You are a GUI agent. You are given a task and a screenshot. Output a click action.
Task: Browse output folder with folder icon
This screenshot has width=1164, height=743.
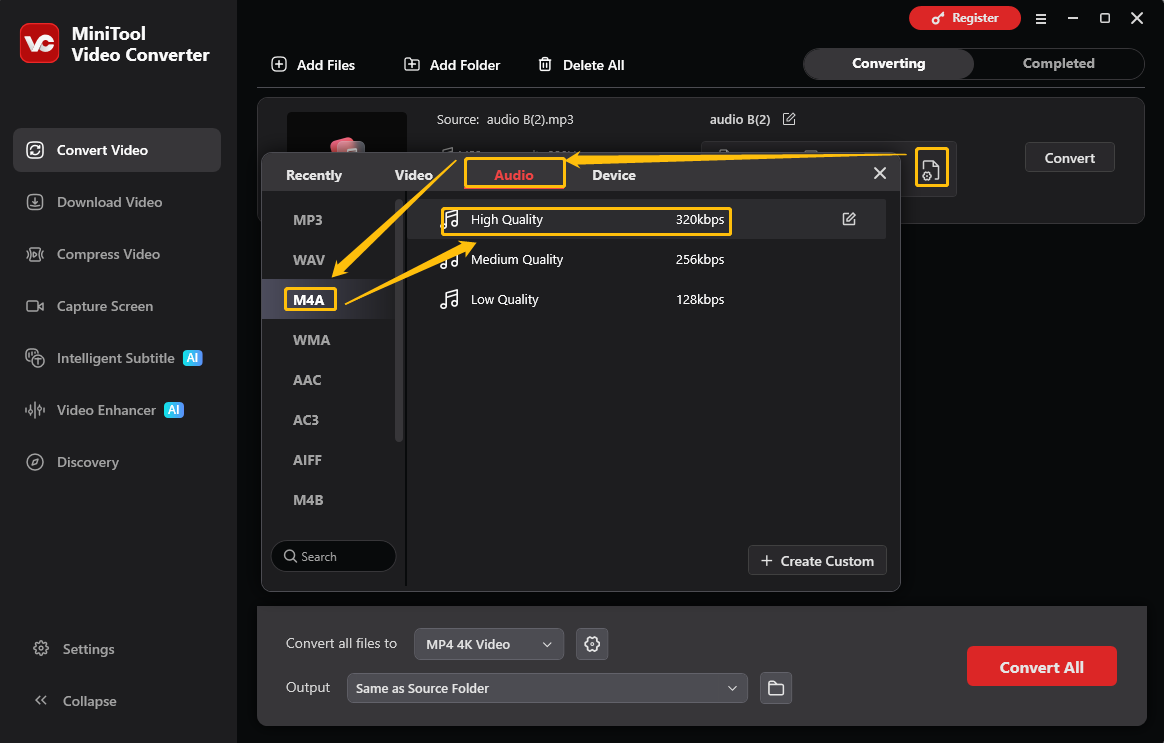(x=776, y=688)
